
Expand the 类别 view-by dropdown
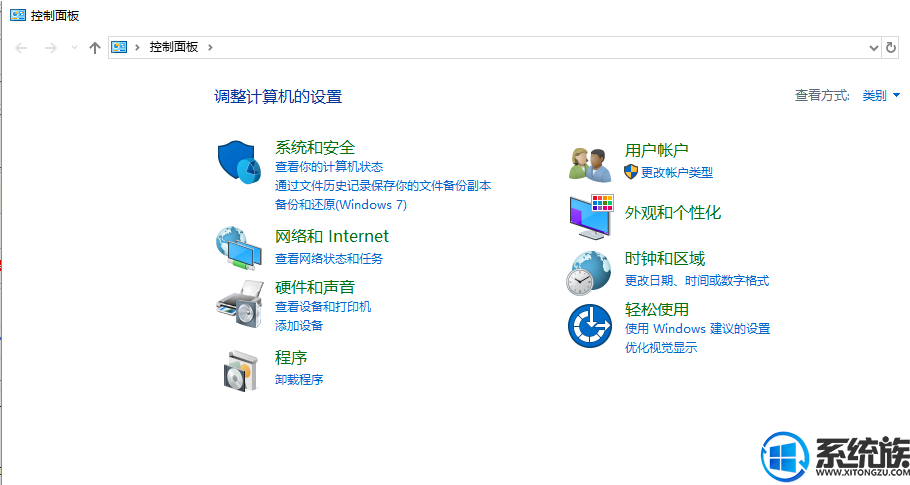[880, 95]
